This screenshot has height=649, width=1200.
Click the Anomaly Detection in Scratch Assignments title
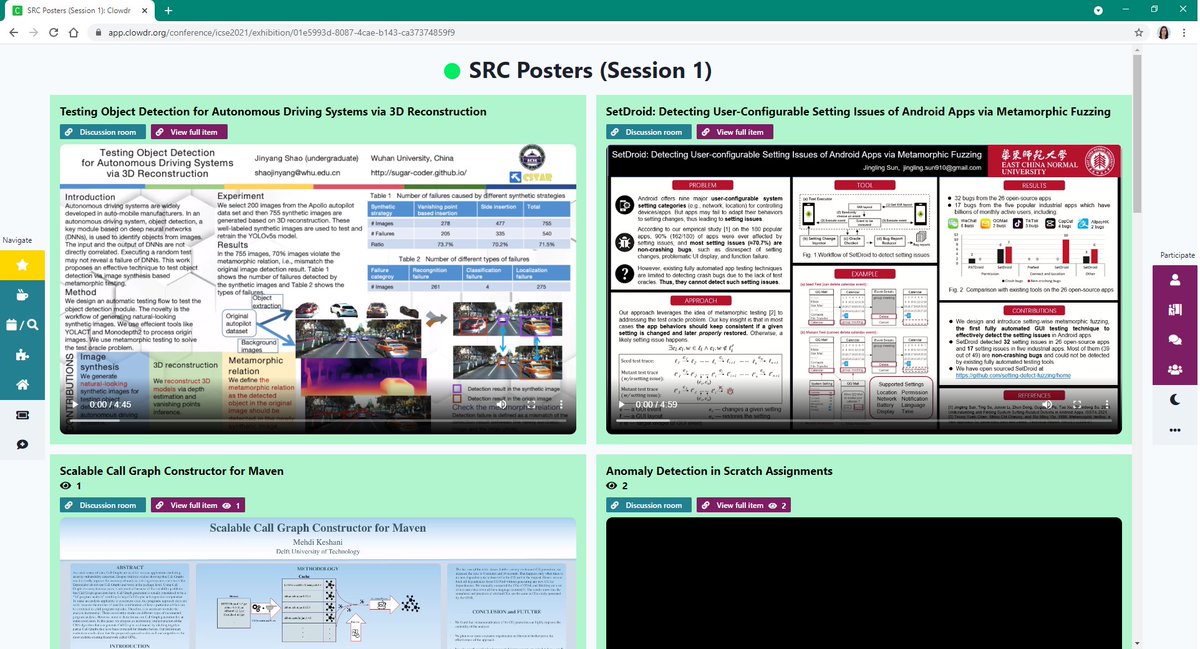(719, 470)
